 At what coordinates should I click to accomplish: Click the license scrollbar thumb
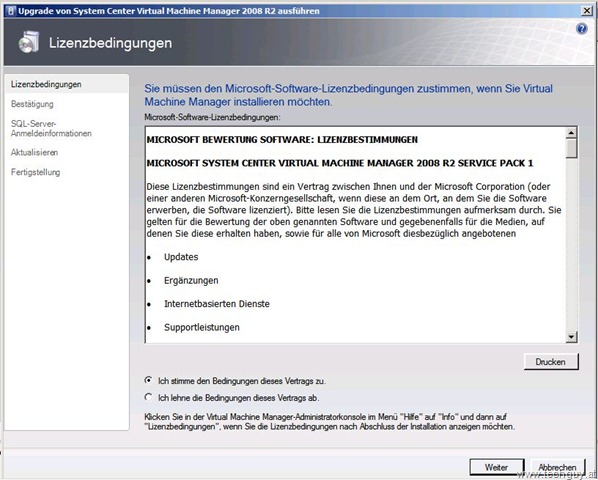(571, 148)
